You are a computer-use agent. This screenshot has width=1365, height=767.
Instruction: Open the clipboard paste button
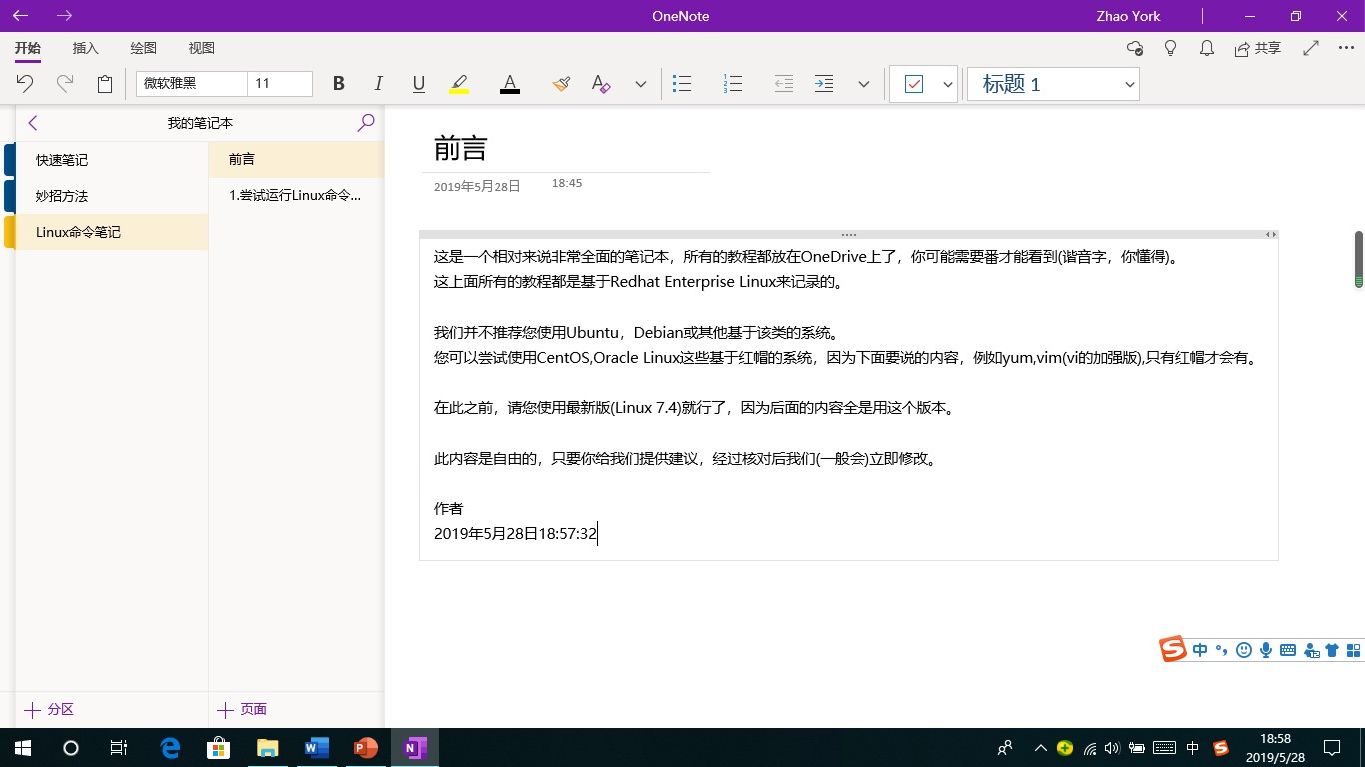[x=105, y=84]
